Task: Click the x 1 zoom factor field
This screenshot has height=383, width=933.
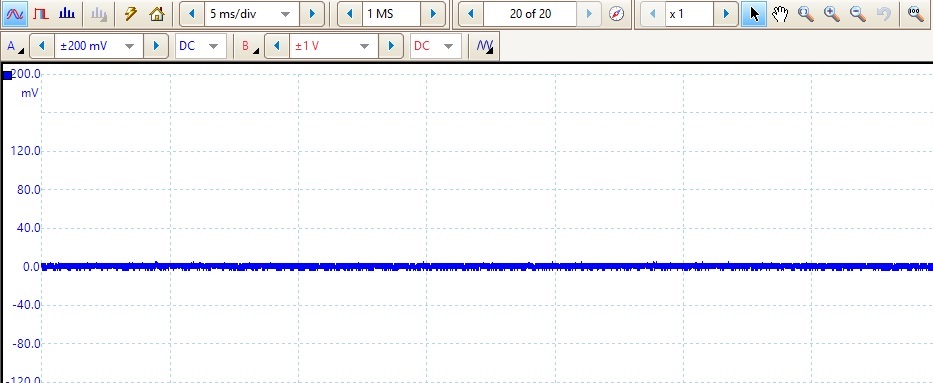Action: click(x=689, y=14)
